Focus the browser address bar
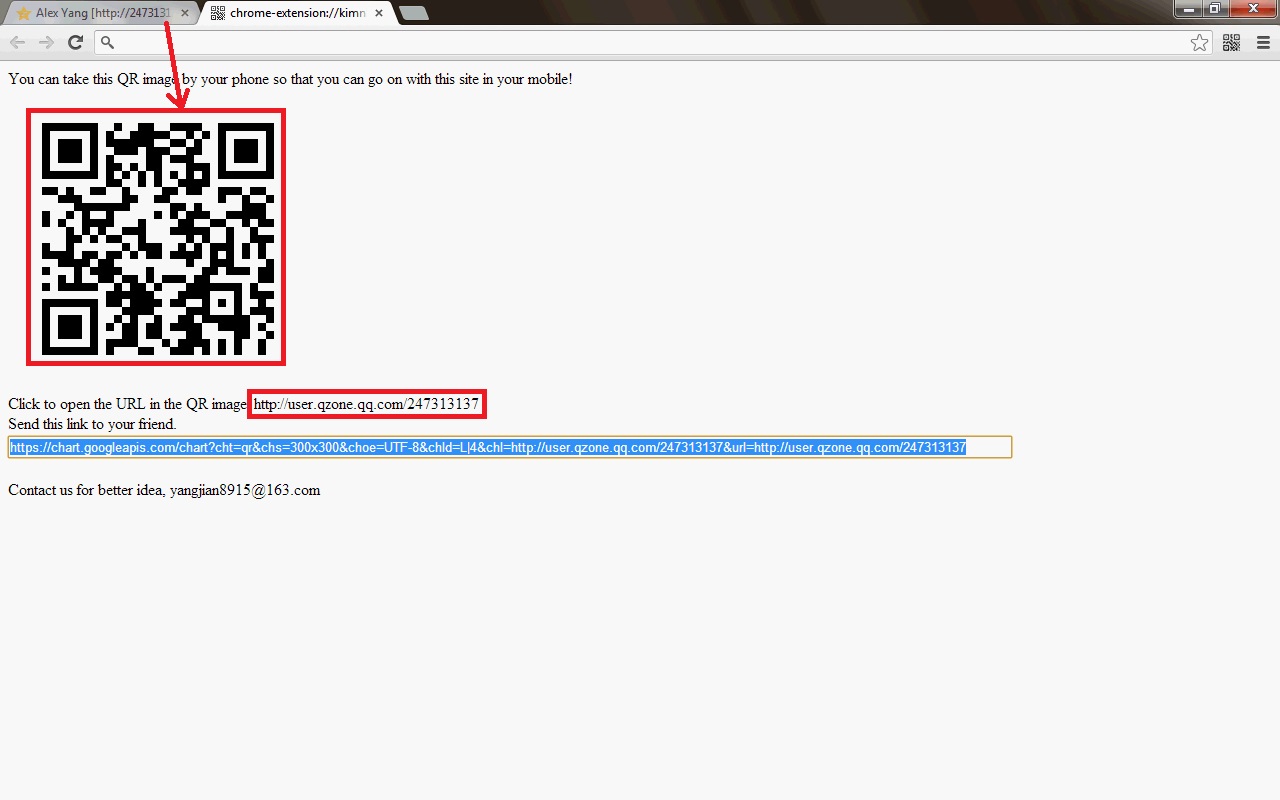This screenshot has width=1280, height=800. point(655,42)
